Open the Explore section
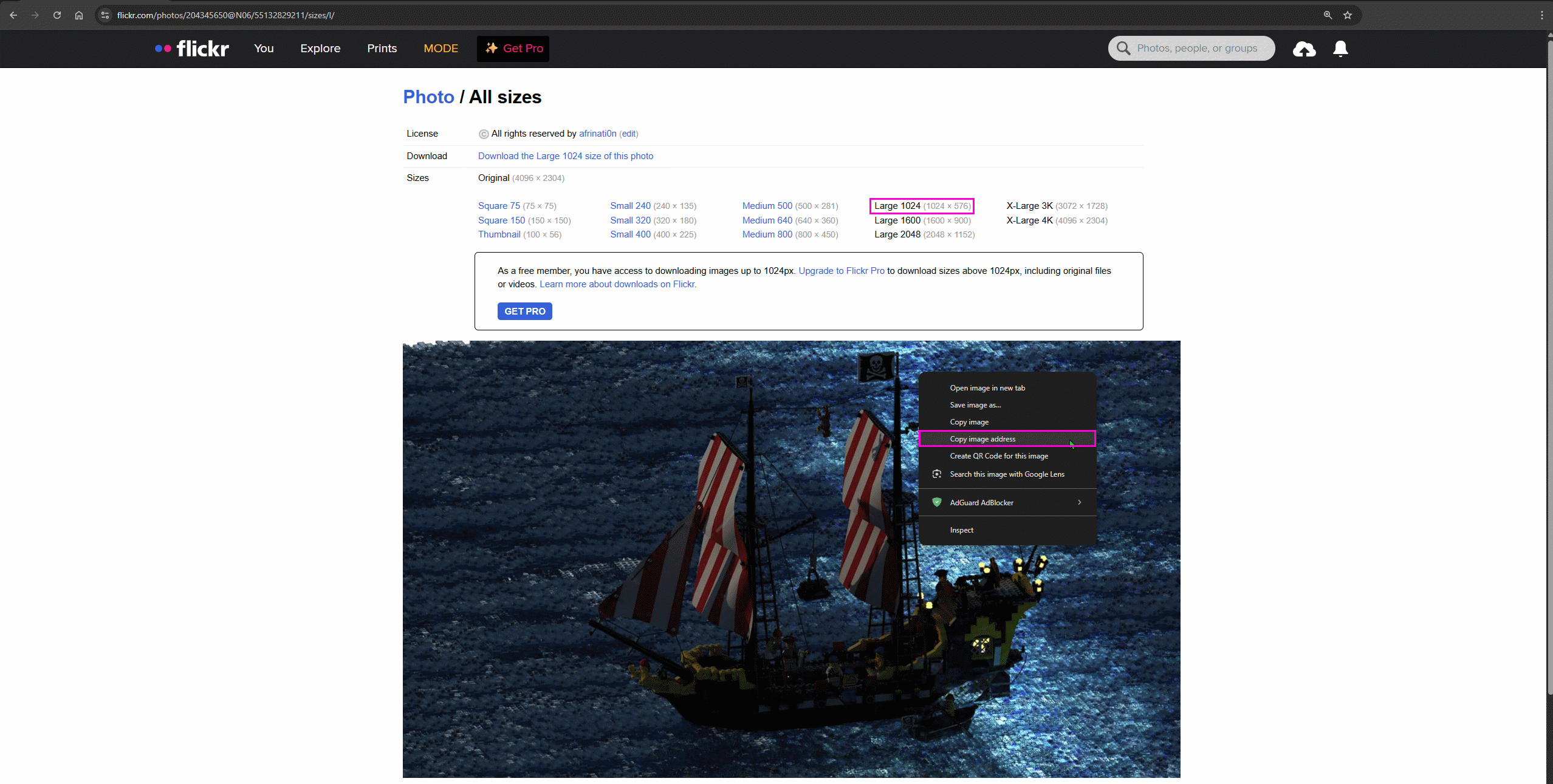The image size is (1553, 784). pyautogui.click(x=320, y=48)
